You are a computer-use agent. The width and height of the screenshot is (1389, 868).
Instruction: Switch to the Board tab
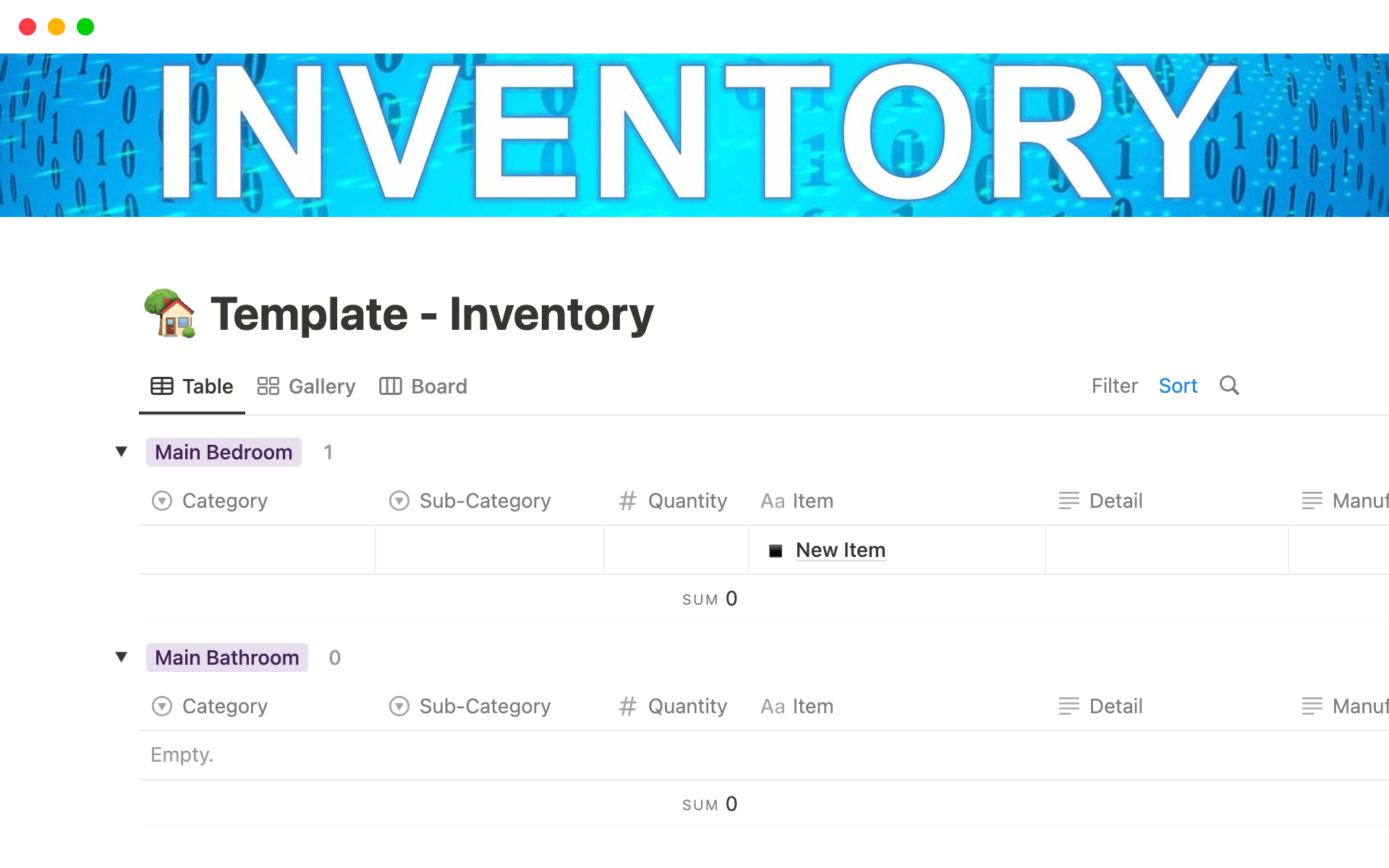pos(438,386)
